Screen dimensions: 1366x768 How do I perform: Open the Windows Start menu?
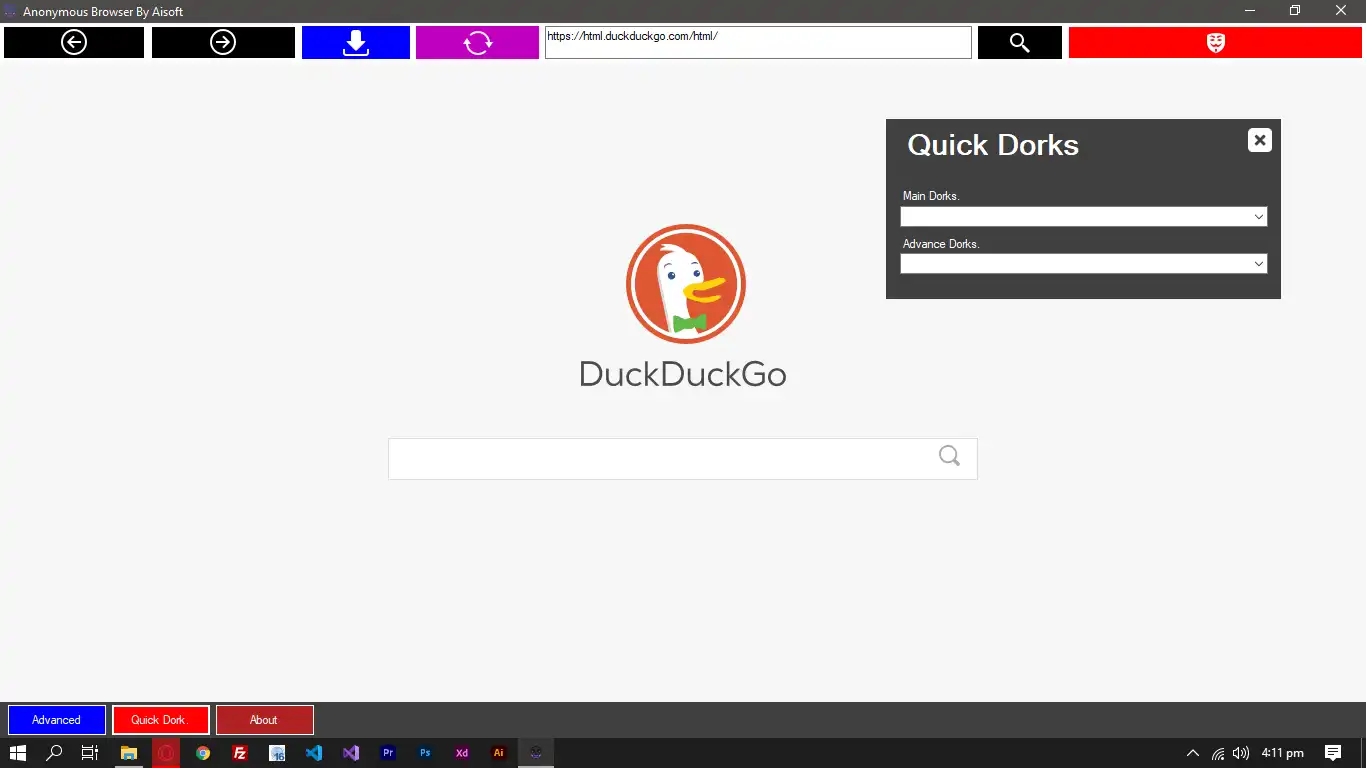18,753
